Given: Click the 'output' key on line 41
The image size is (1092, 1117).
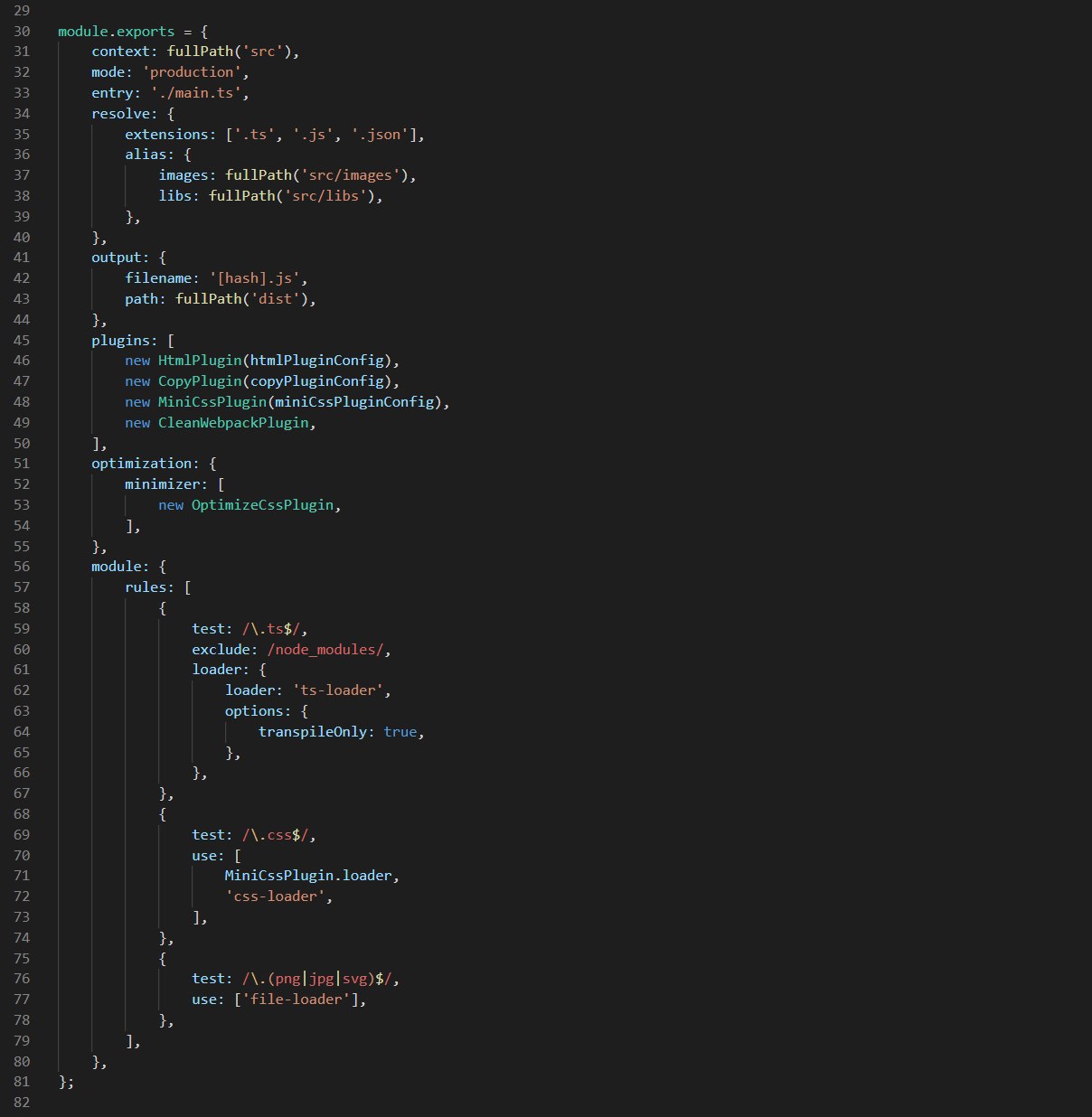Looking at the screenshot, I should click(116, 258).
